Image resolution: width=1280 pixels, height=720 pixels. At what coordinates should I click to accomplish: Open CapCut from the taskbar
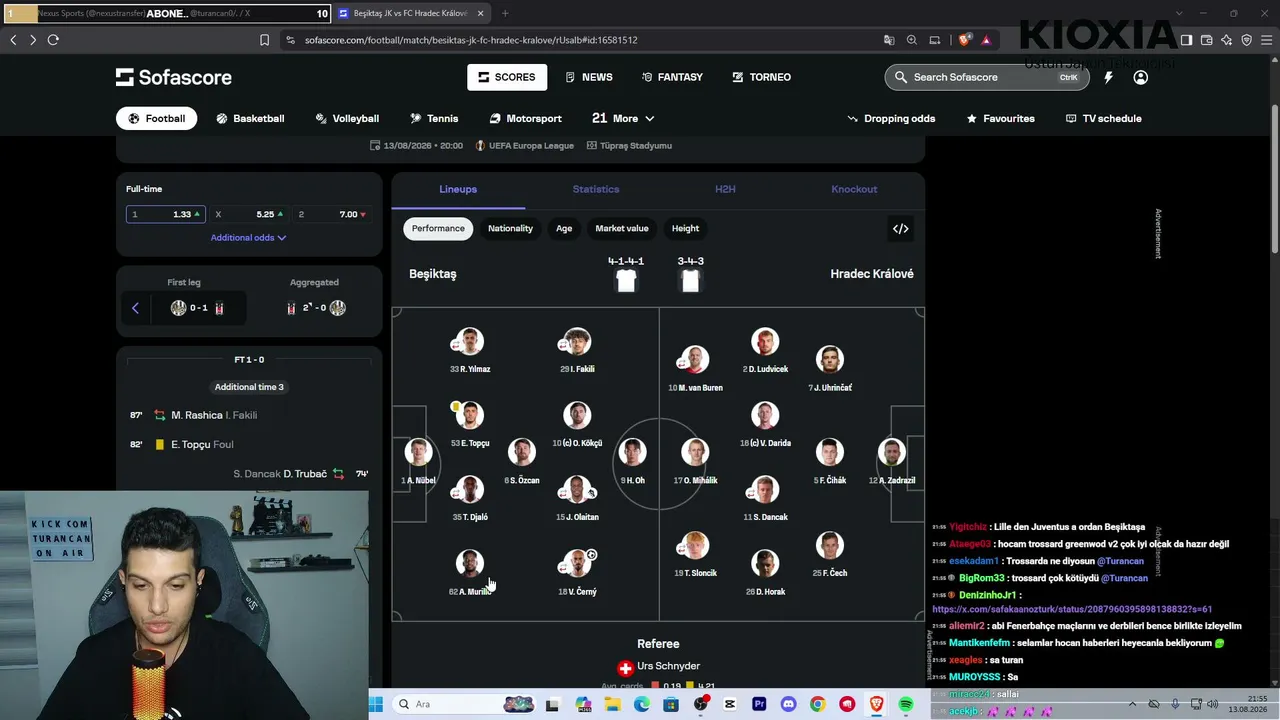pyautogui.click(x=730, y=704)
